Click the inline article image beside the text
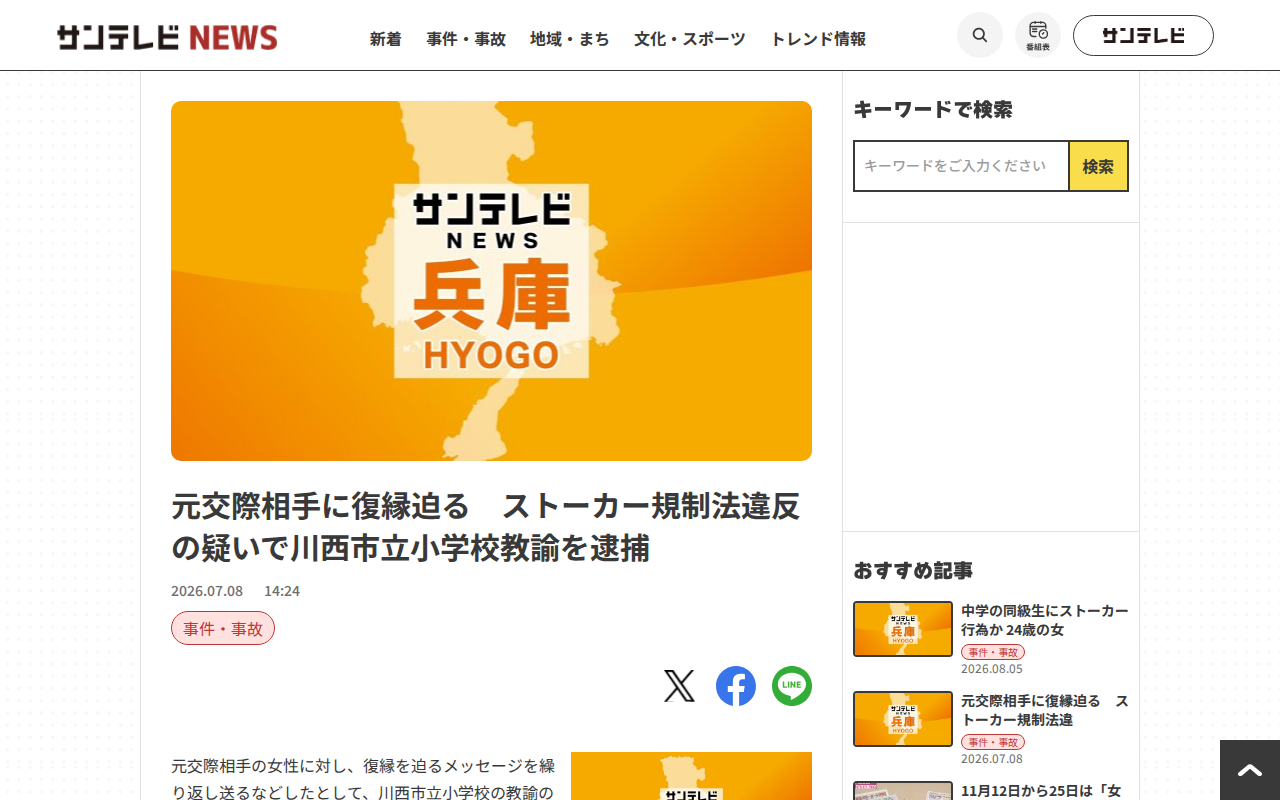1280x800 pixels. (691, 776)
